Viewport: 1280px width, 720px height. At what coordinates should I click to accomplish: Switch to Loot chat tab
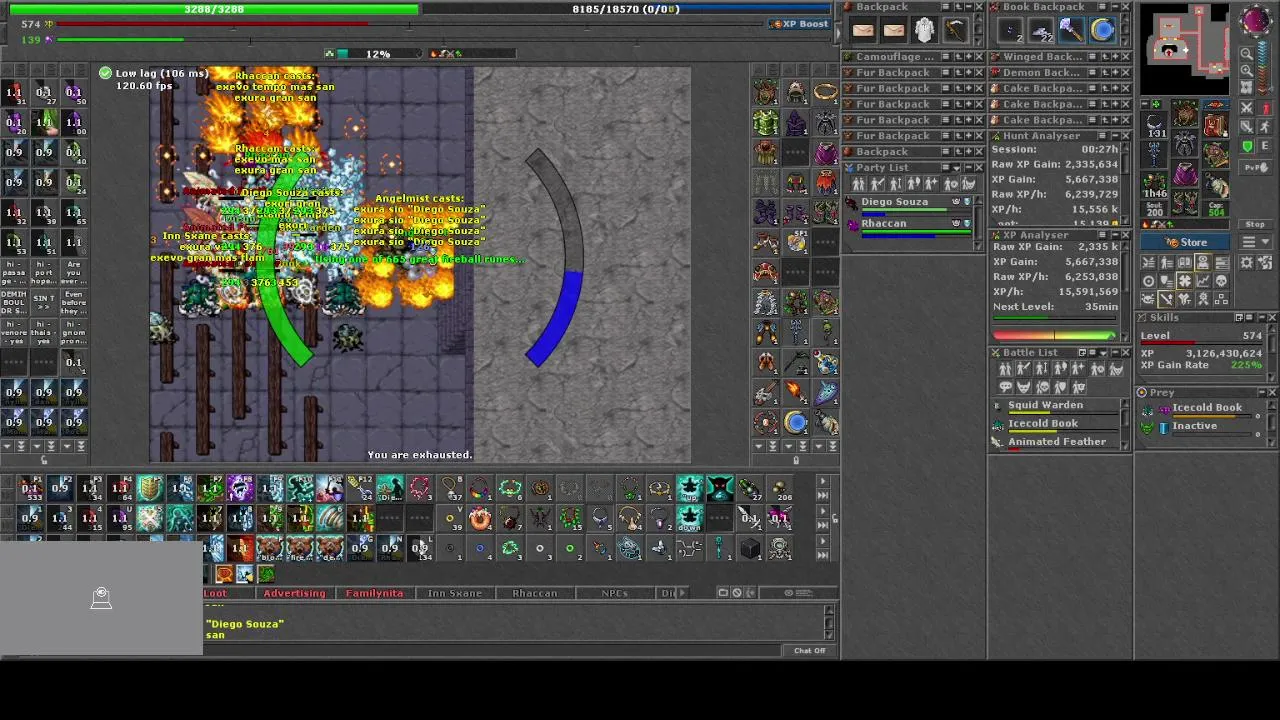(215, 593)
